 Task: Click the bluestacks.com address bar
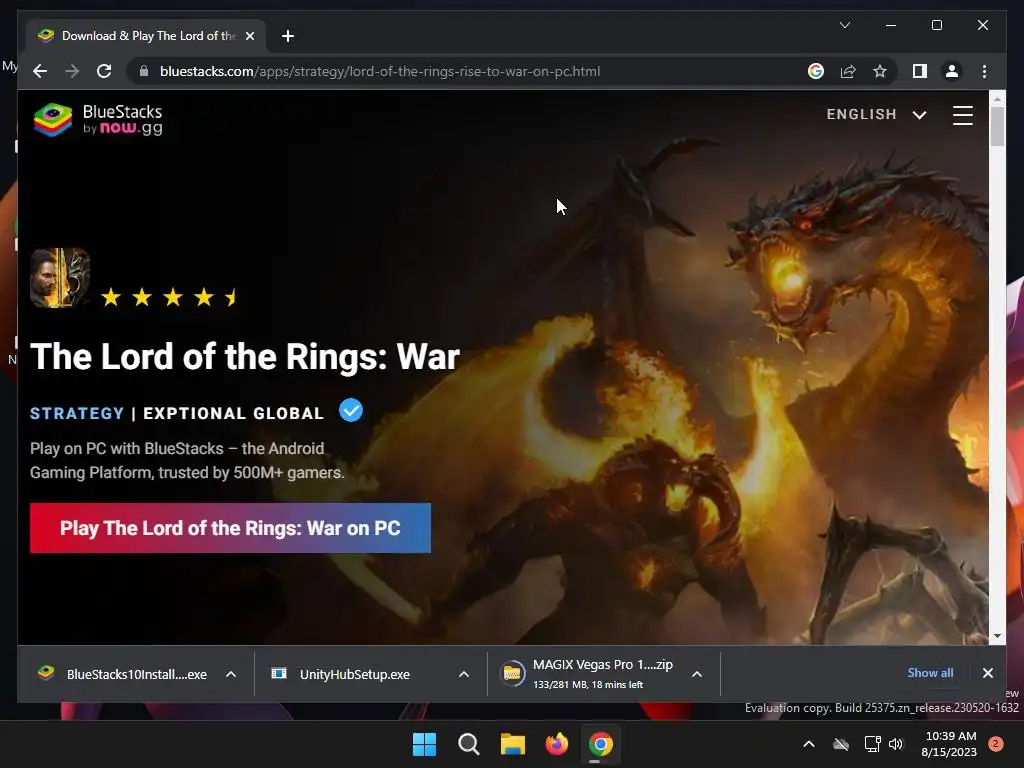click(x=380, y=71)
